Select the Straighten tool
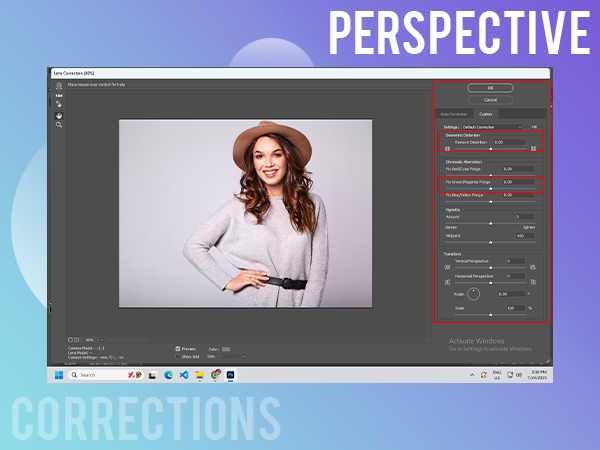The image size is (600, 450). pos(59,95)
